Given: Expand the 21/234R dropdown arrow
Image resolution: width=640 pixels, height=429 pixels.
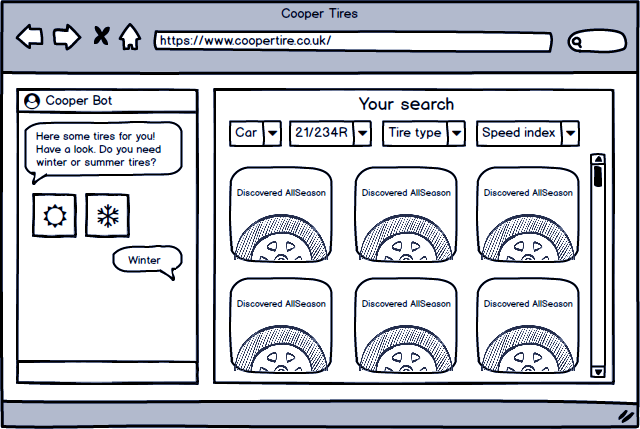Looking at the screenshot, I should point(362,133).
